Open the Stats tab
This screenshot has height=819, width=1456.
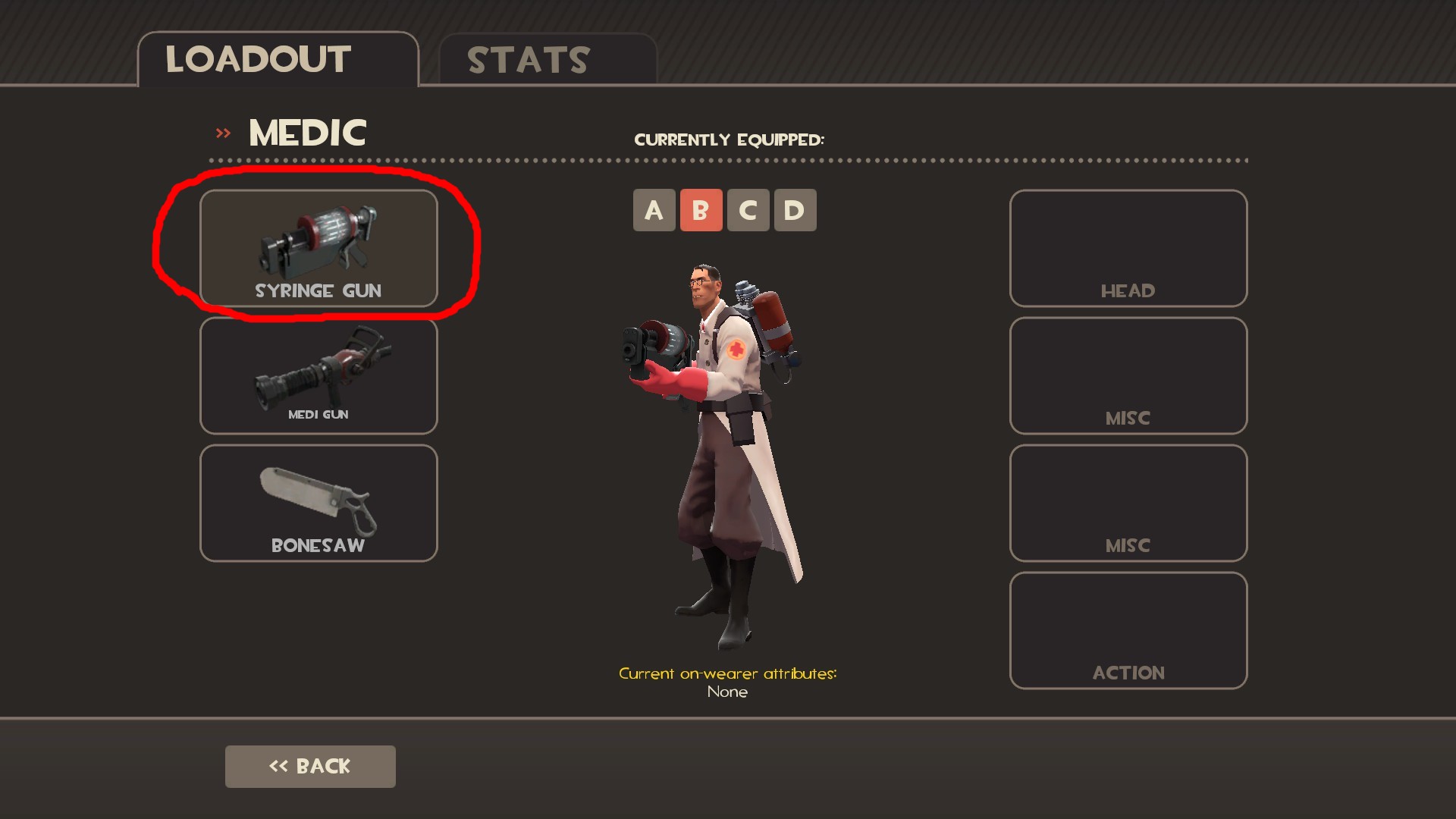click(548, 59)
